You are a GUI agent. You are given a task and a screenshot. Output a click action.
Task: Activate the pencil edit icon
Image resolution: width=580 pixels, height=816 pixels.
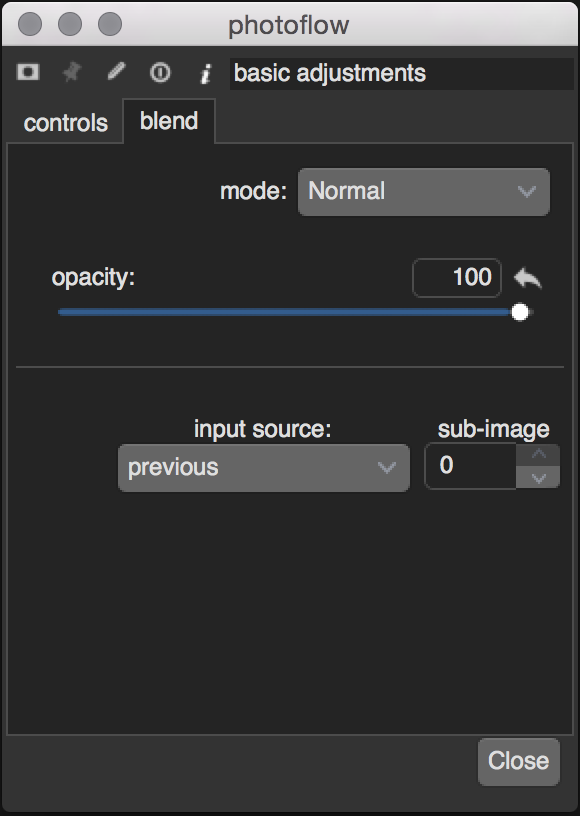(116, 71)
